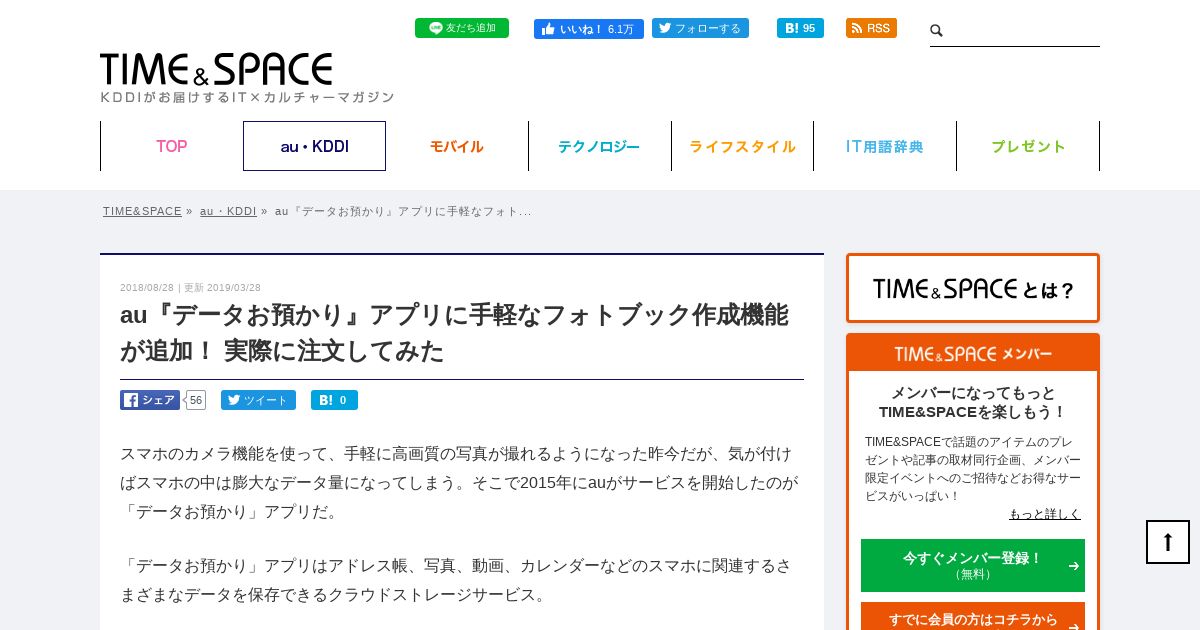This screenshot has height=630, width=1200.
Task: Click the TIME&SPACE breadcrumb link
Action: point(142,211)
